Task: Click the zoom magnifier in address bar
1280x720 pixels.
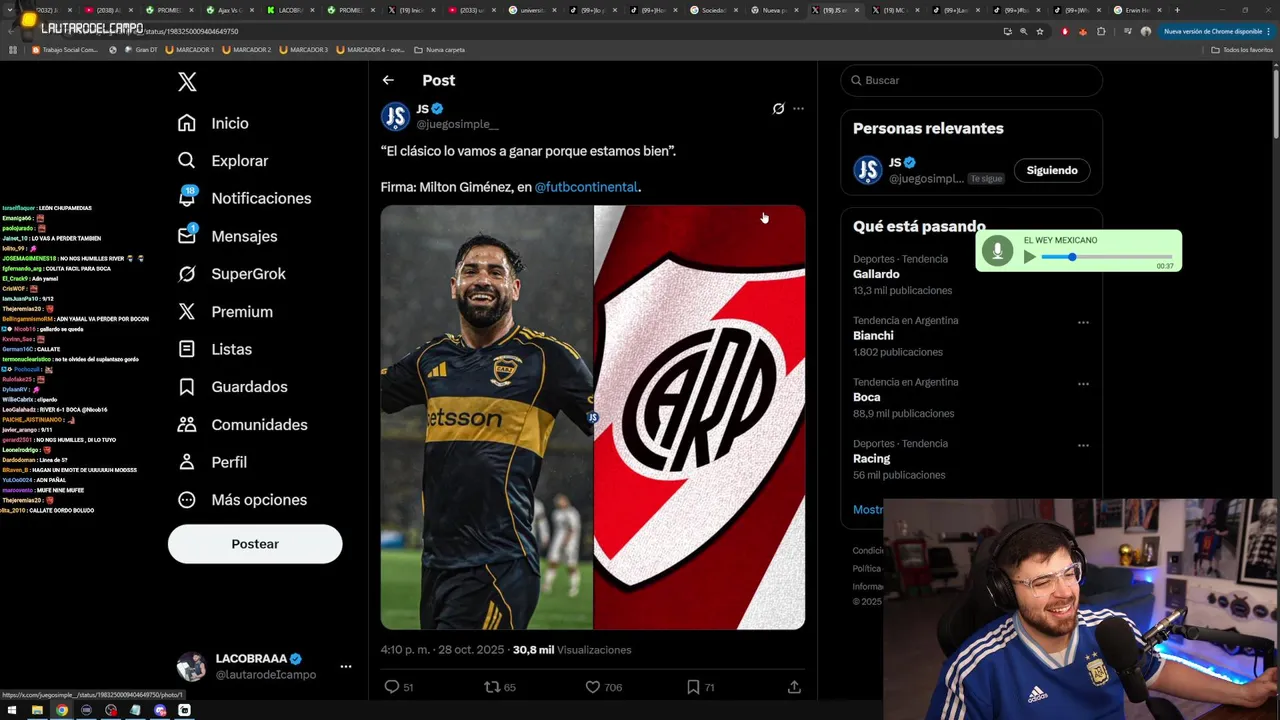Action: [1023, 31]
